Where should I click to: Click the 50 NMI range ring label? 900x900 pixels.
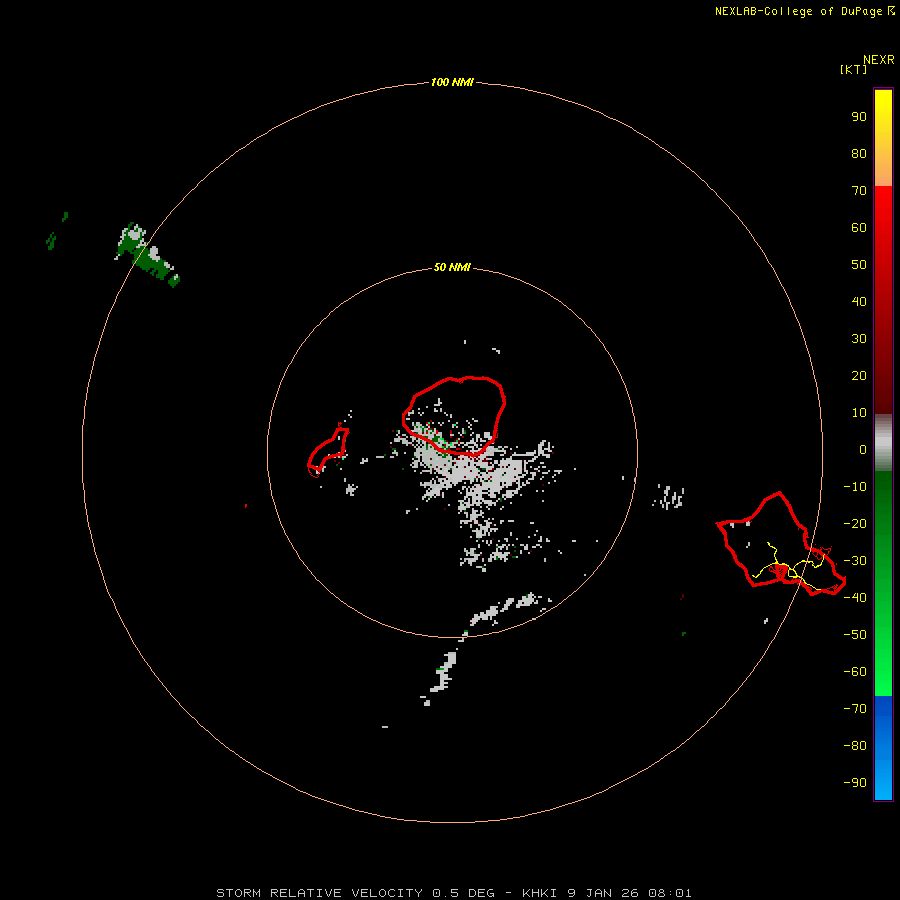tap(452, 267)
